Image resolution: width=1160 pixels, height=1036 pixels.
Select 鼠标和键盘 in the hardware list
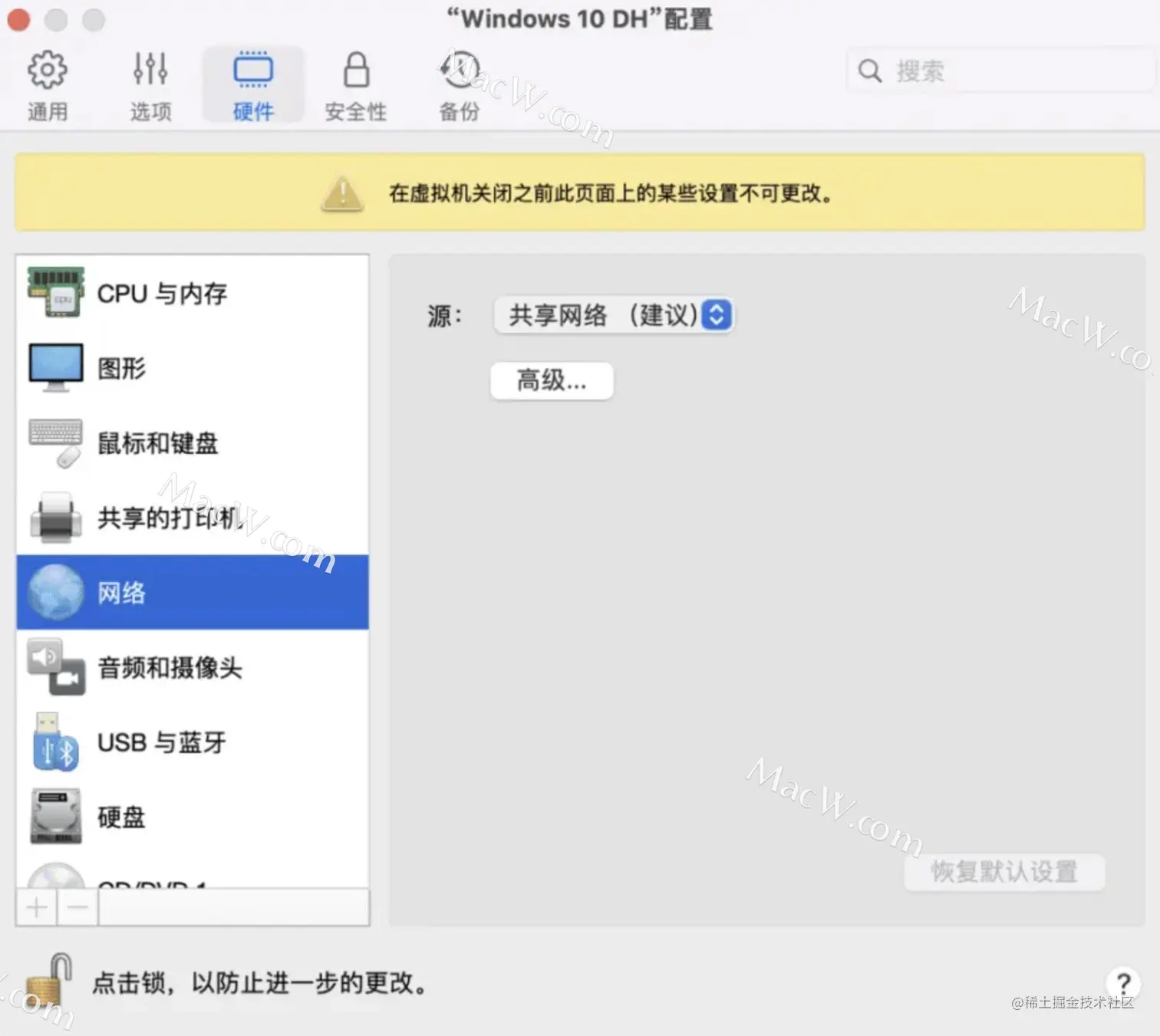point(193,442)
